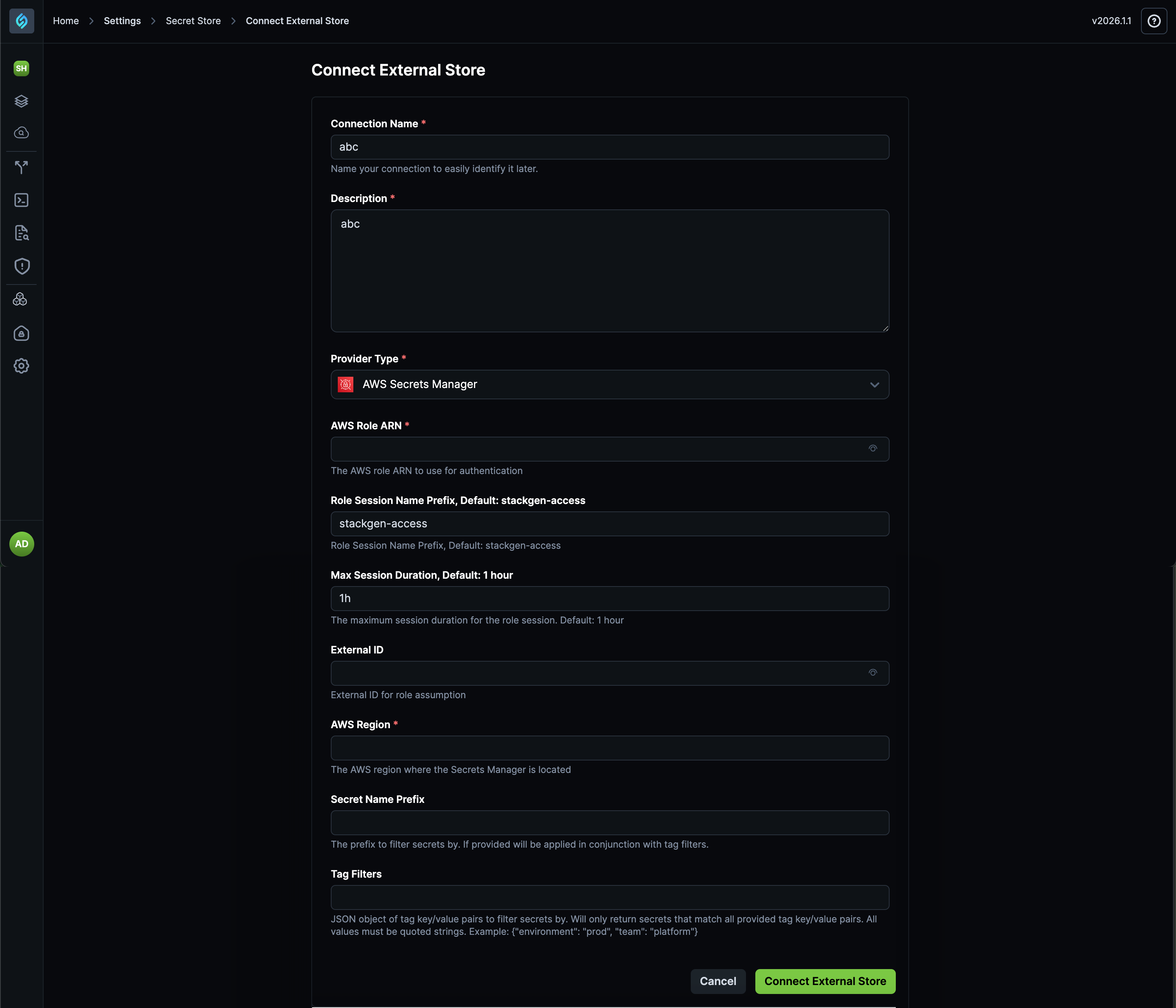The image size is (1176, 1008).
Task: Open the document search sidebar icon
Action: [x=21, y=233]
